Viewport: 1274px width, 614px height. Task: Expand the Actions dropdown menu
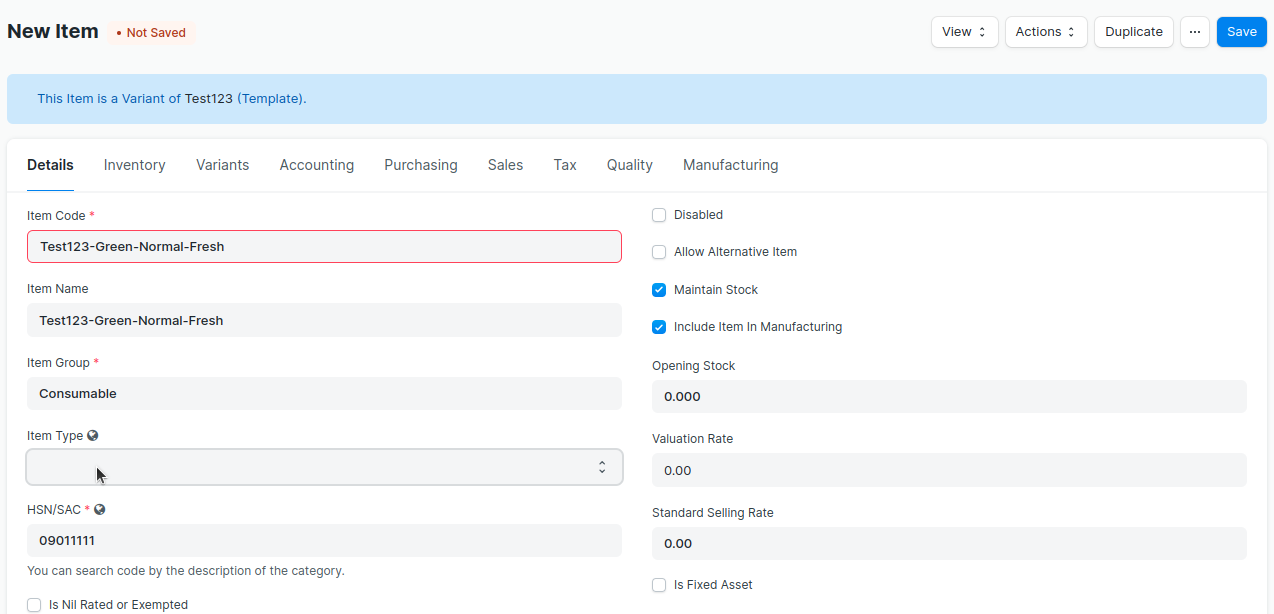[x=1045, y=32]
